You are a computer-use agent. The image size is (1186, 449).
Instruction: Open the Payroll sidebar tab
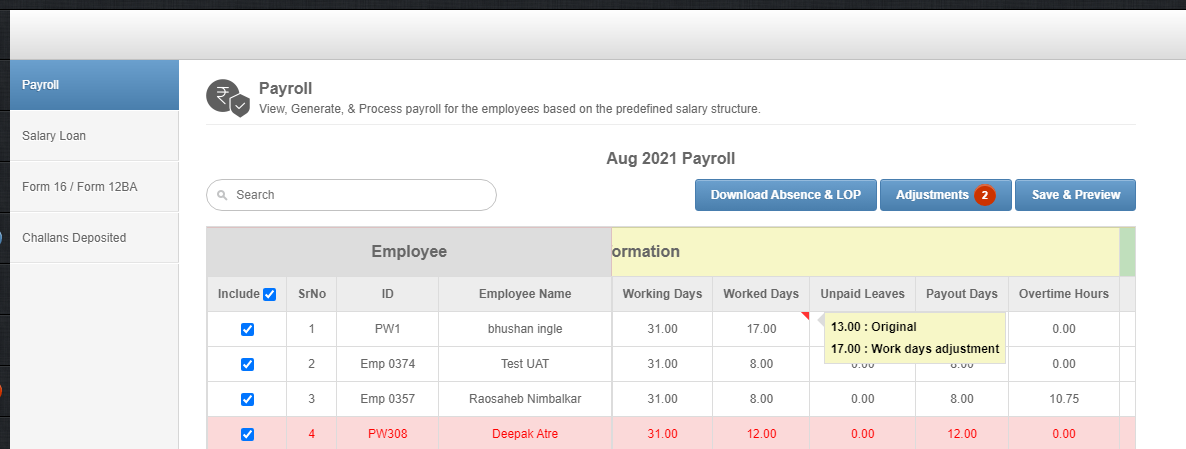pyautogui.click(x=95, y=85)
